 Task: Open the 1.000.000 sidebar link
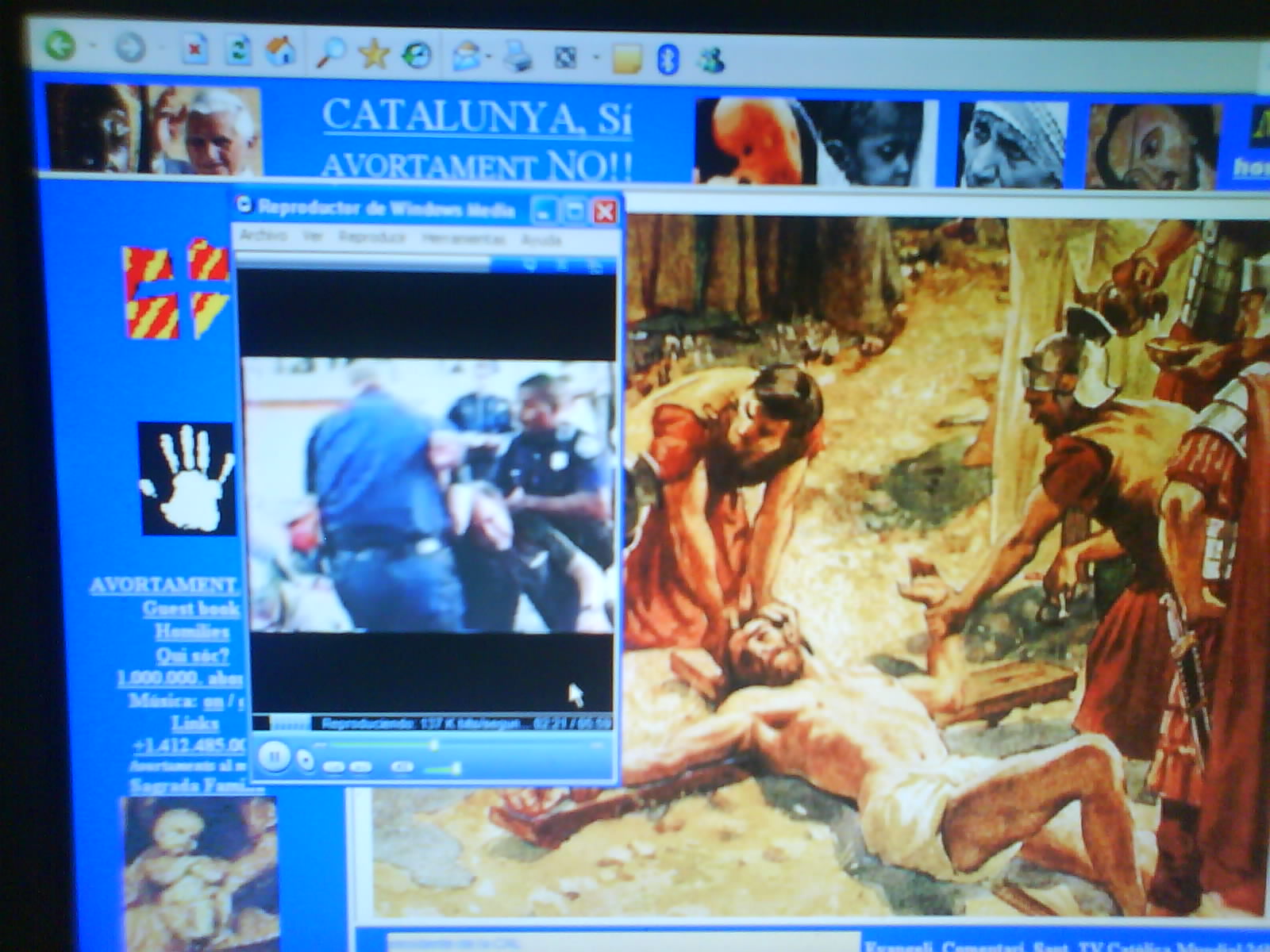(x=179, y=678)
